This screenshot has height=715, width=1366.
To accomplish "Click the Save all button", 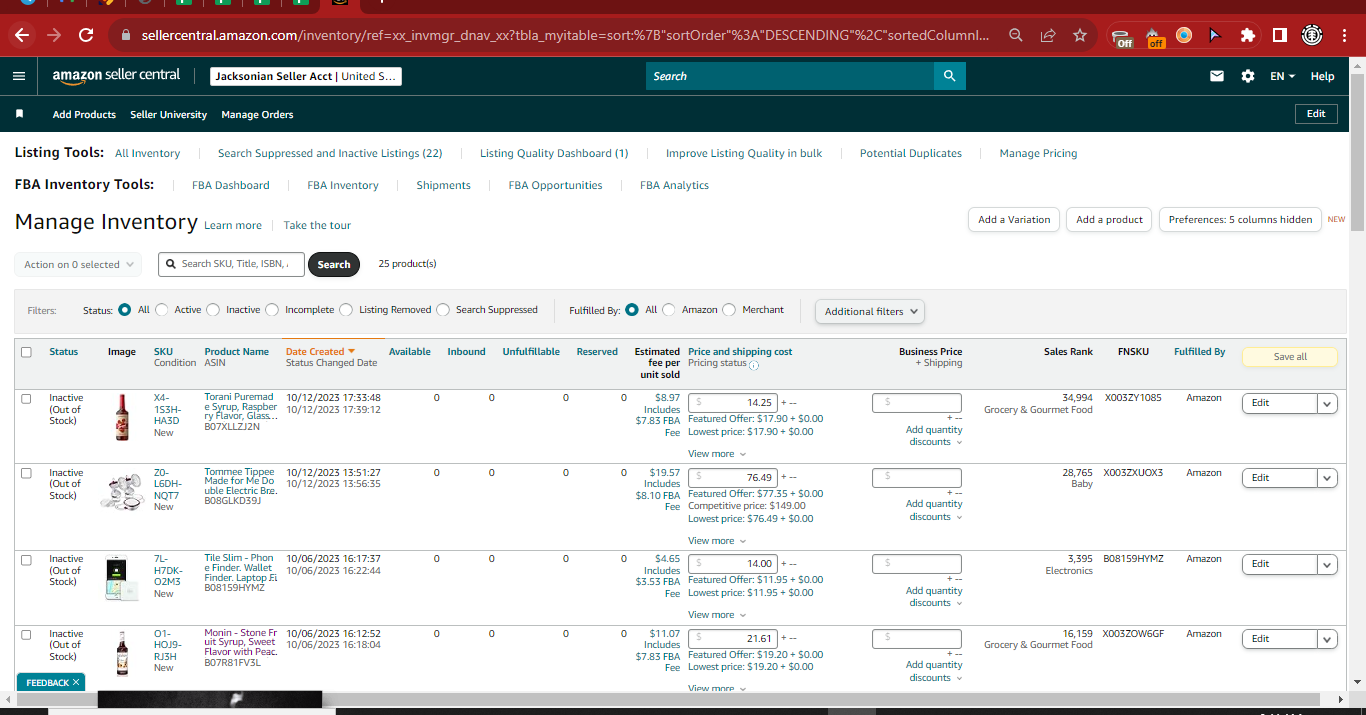I will click(x=1290, y=357).
